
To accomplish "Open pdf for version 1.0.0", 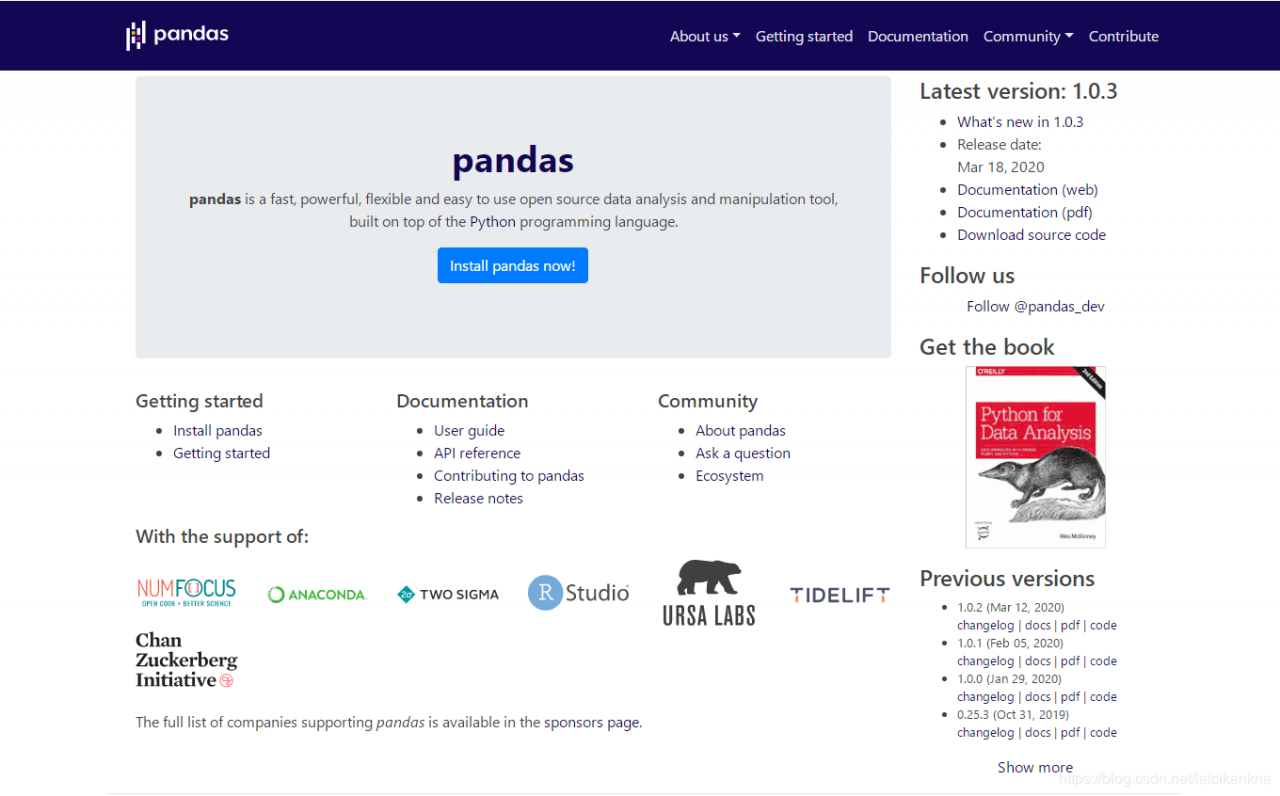I will pyautogui.click(x=1070, y=697).
